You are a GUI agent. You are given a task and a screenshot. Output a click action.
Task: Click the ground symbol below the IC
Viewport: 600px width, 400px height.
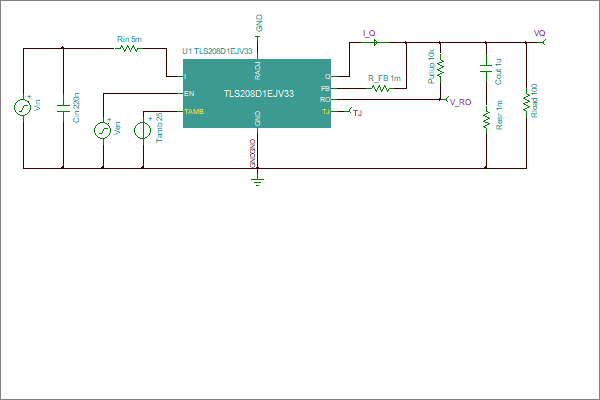tap(258, 180)
